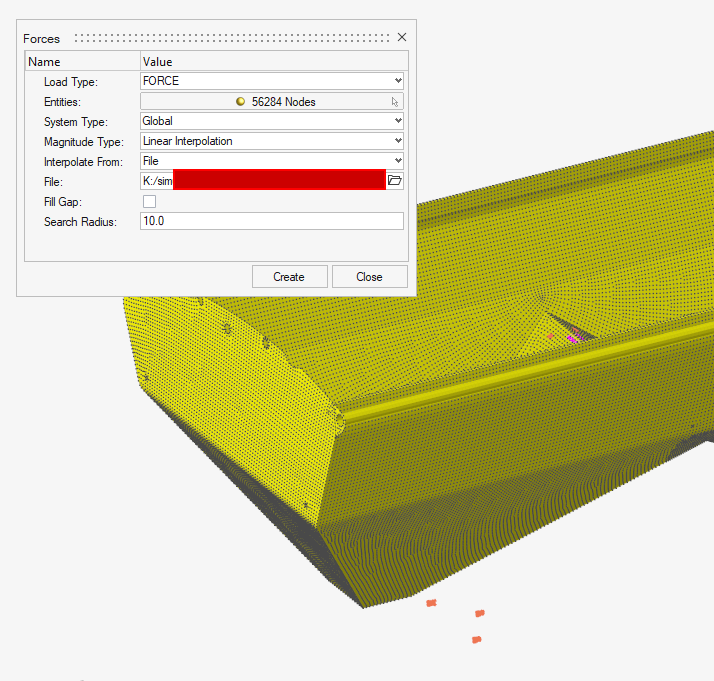Click the Load Type label
Viewport: 714px width, 681px height.
(71, 82)
